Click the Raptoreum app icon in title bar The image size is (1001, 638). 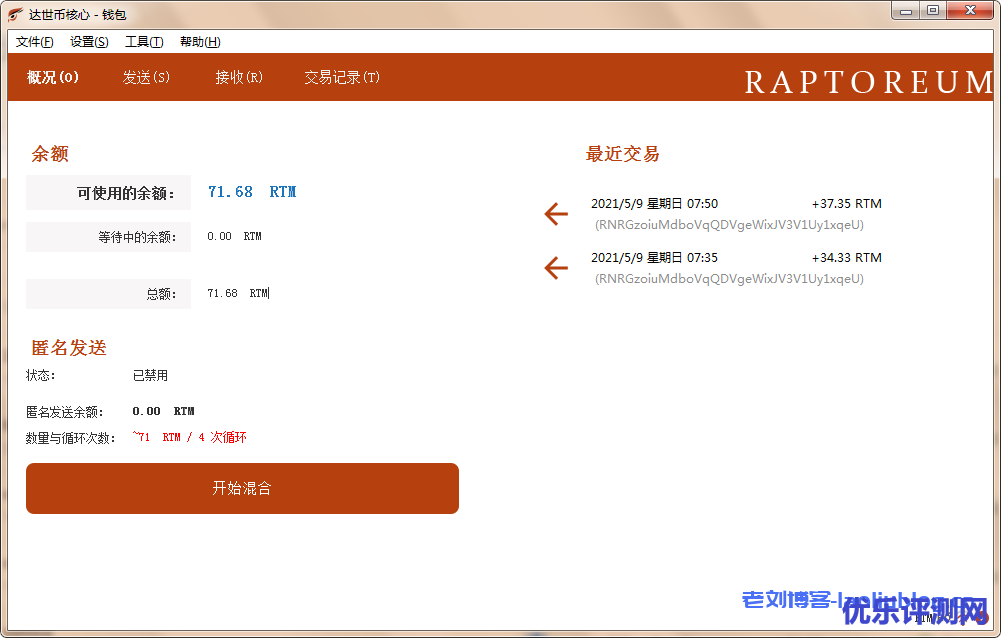tap(16, 14)
